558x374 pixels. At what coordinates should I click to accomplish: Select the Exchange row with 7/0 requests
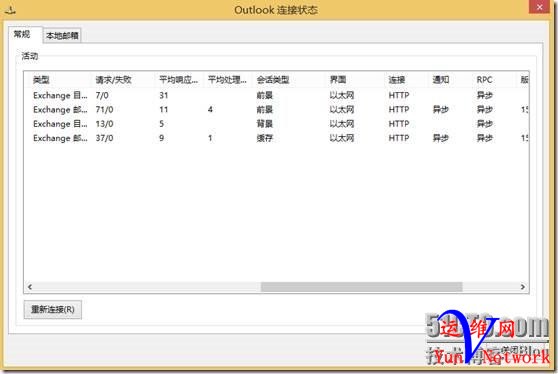pos(276,95)
